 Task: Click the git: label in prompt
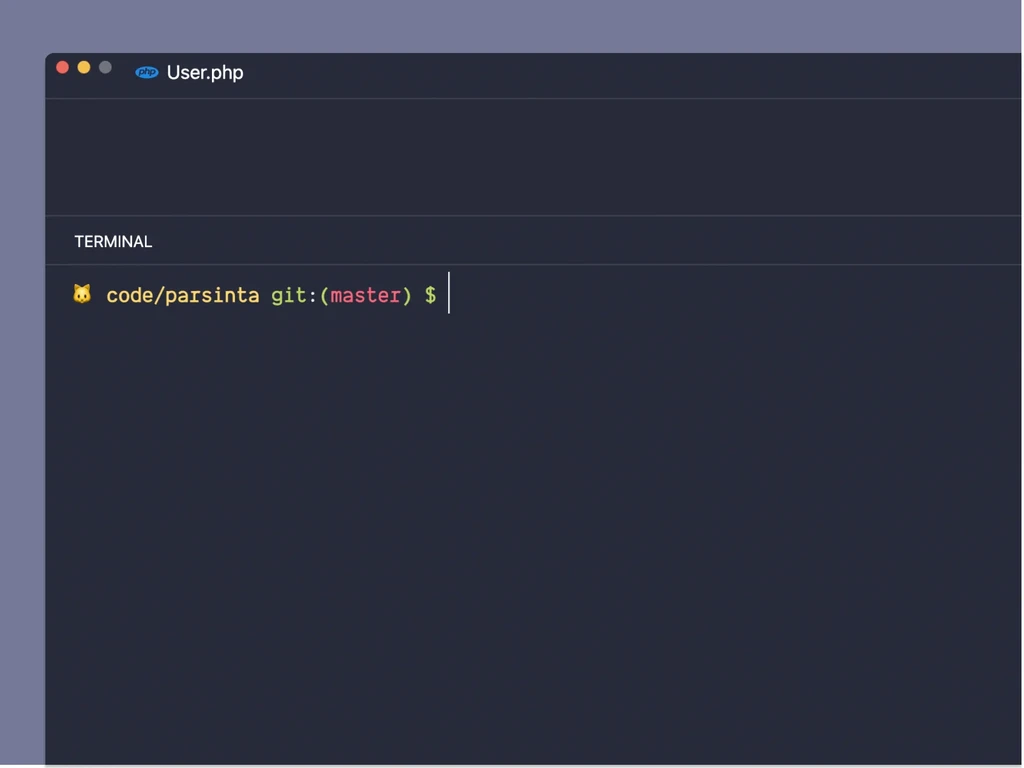click(x=294, y=295)
